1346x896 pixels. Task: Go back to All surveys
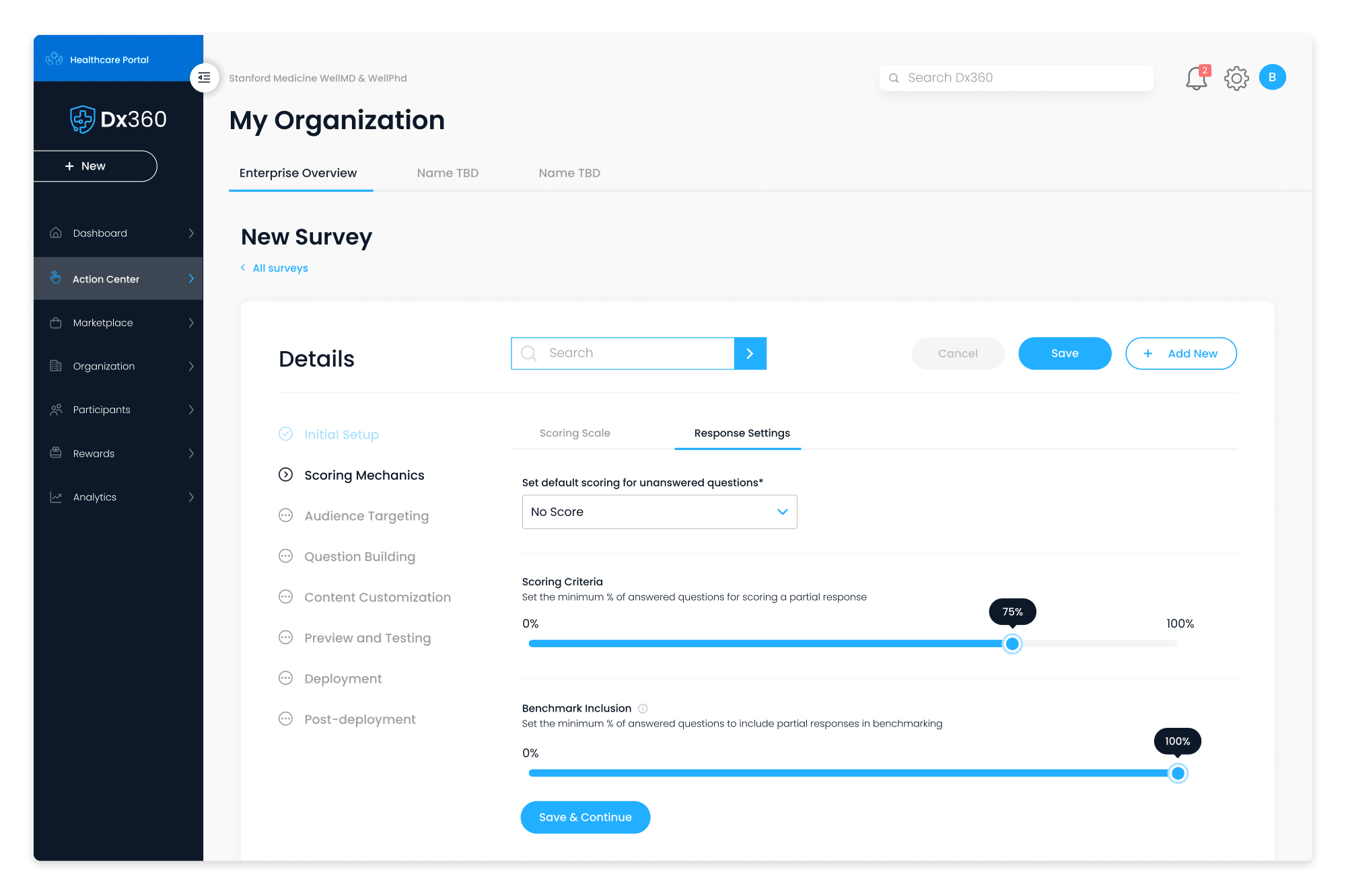274,268
